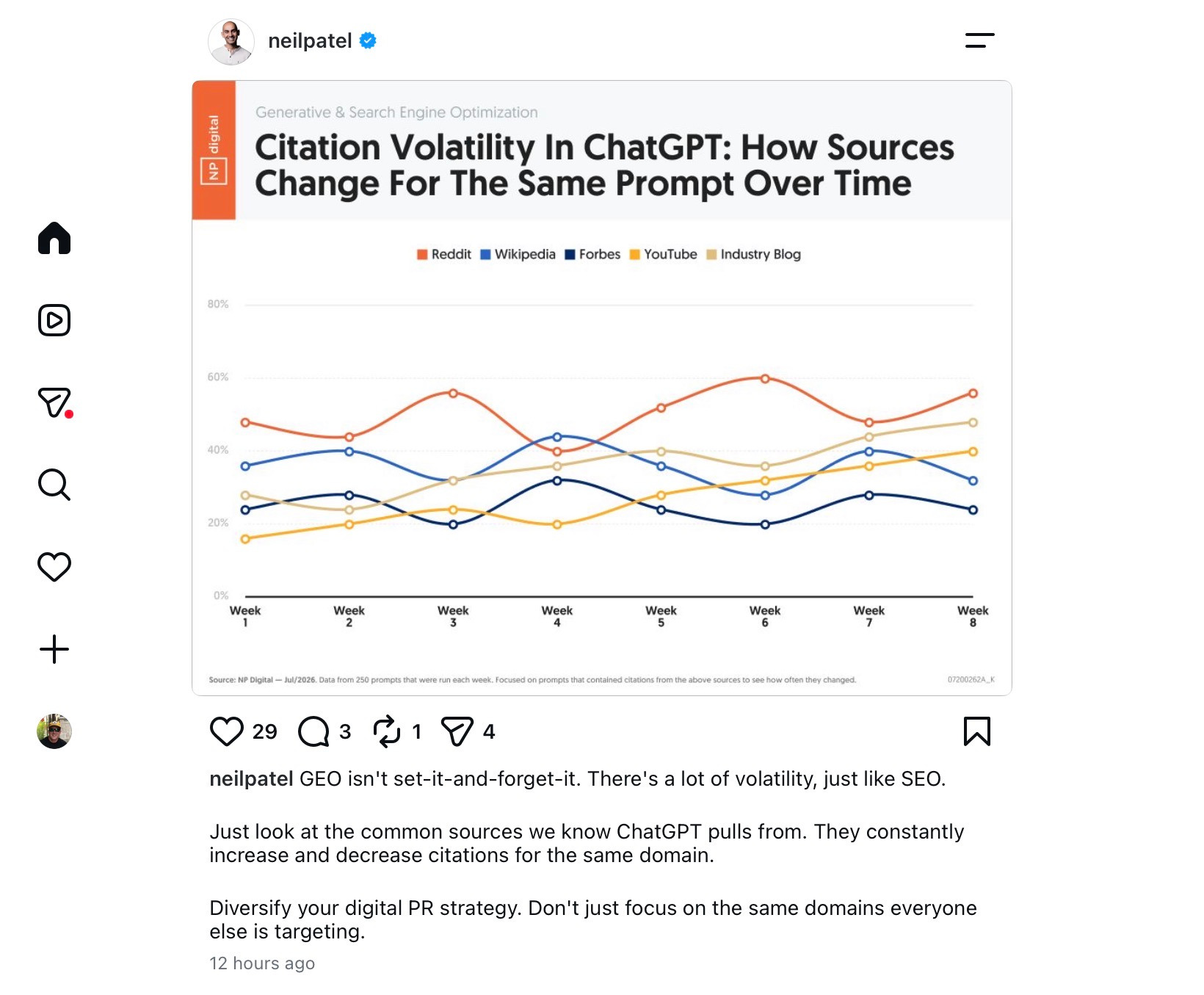The width and height of the screenshot is (1204, 995).
Task: Open the post options menu icon
Action: point(980,40)
